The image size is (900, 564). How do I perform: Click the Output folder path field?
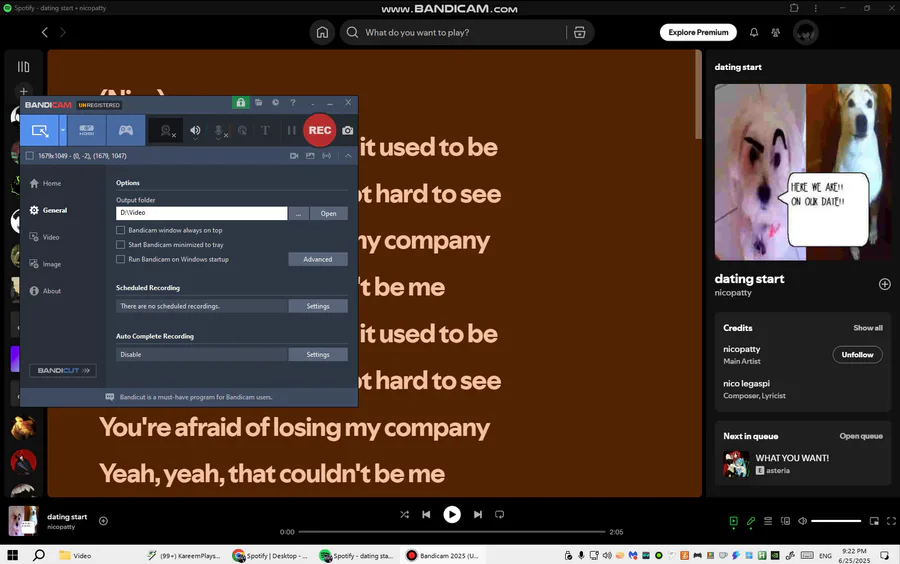coord(201,213)
